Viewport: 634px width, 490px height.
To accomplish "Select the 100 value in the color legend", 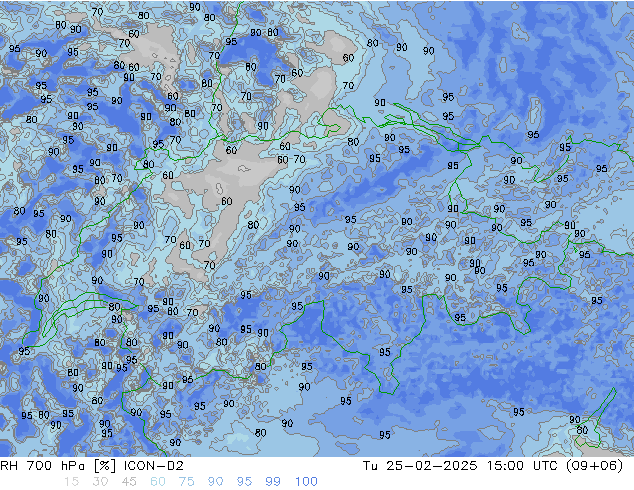I will (x=306, y=482).
